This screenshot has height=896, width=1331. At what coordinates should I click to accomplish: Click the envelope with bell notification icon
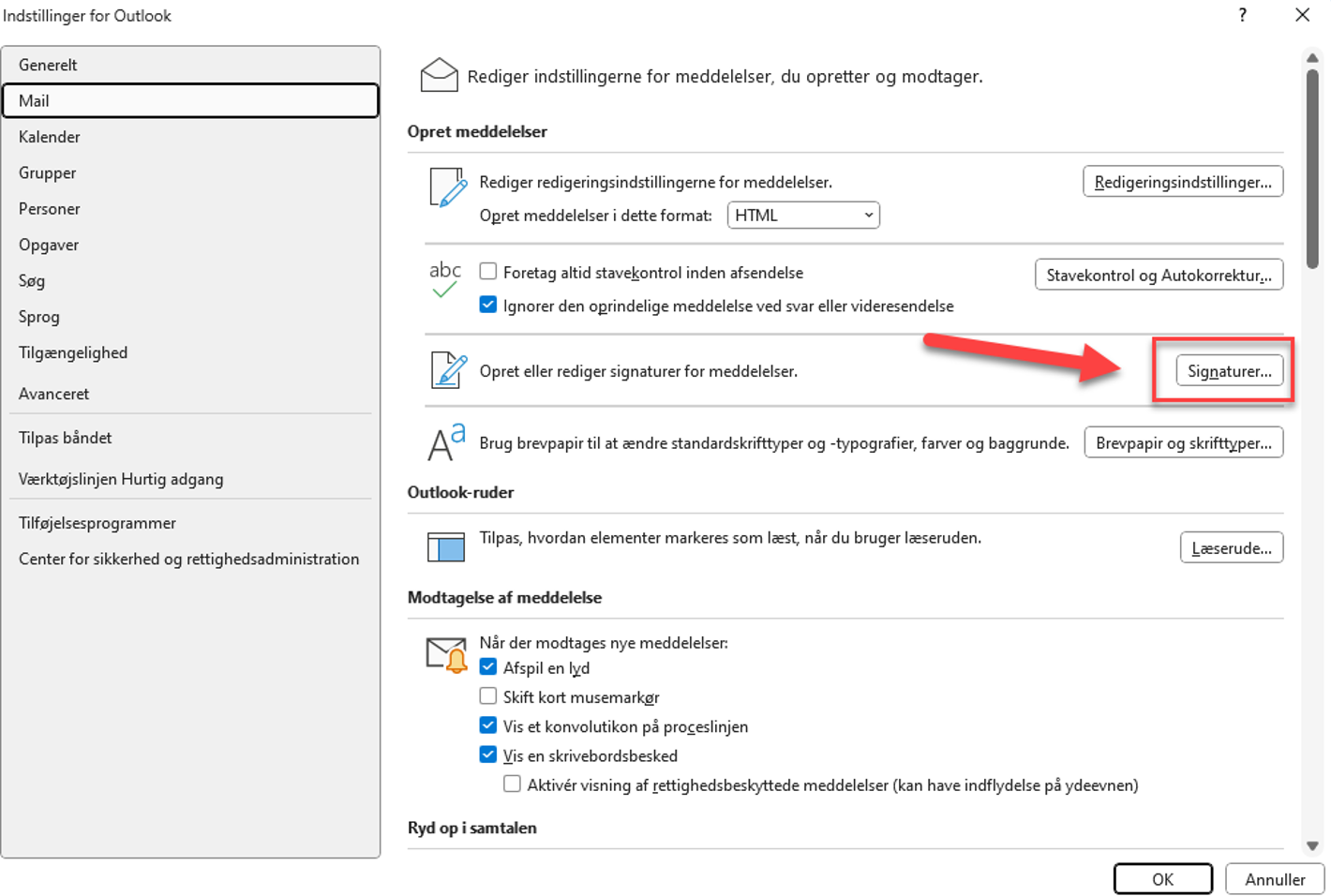[x=446, y=654]
